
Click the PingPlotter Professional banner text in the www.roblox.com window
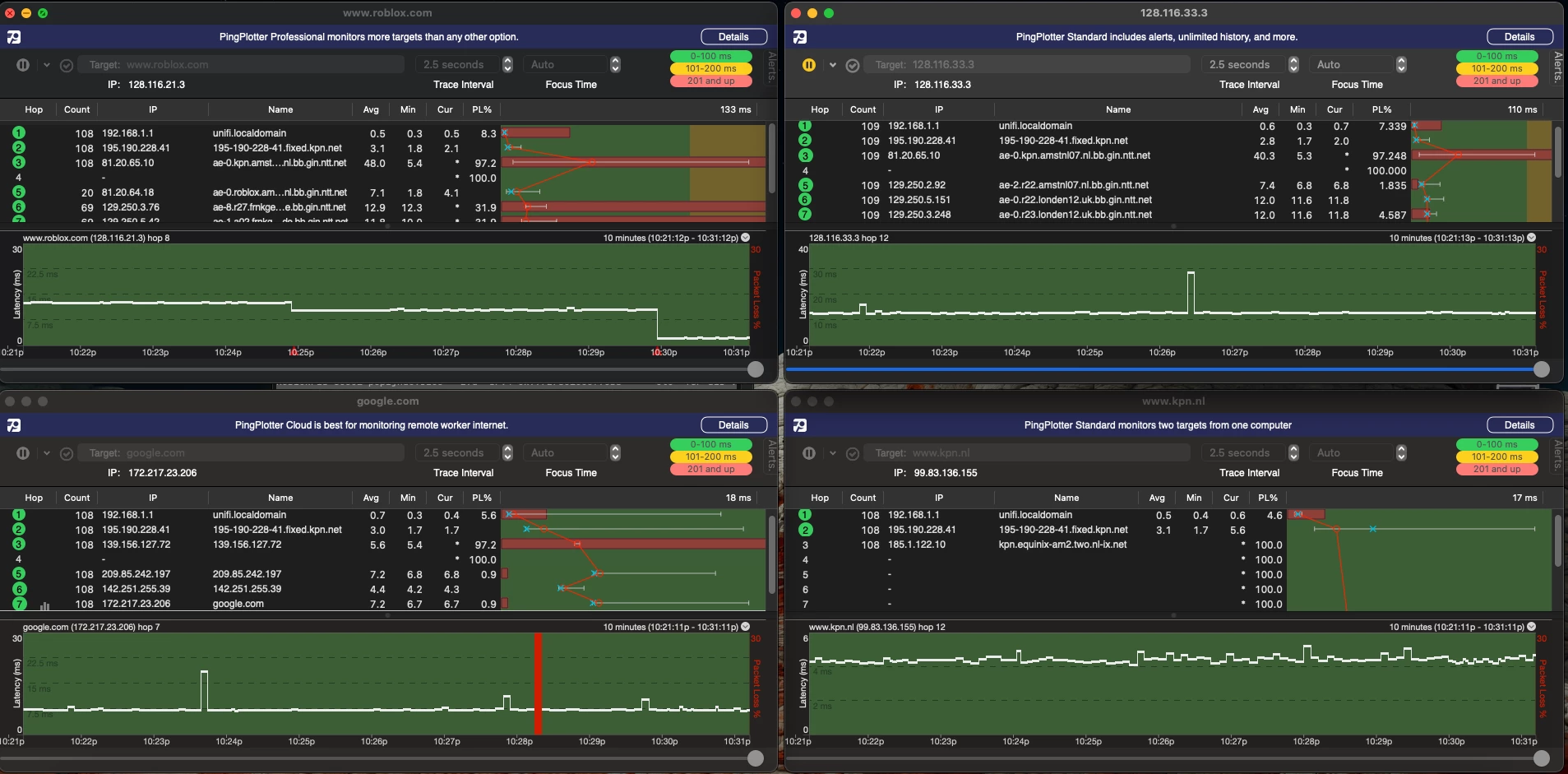[368, 37]
